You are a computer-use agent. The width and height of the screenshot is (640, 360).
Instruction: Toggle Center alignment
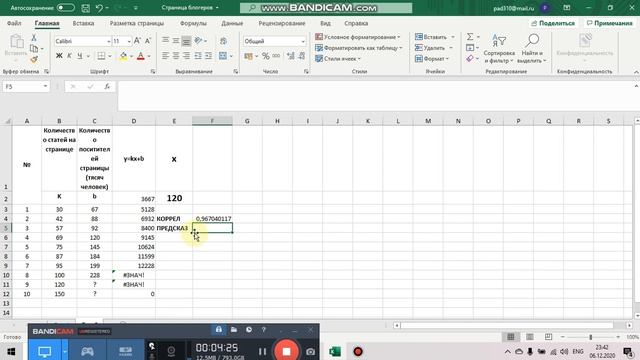(176, 56)
